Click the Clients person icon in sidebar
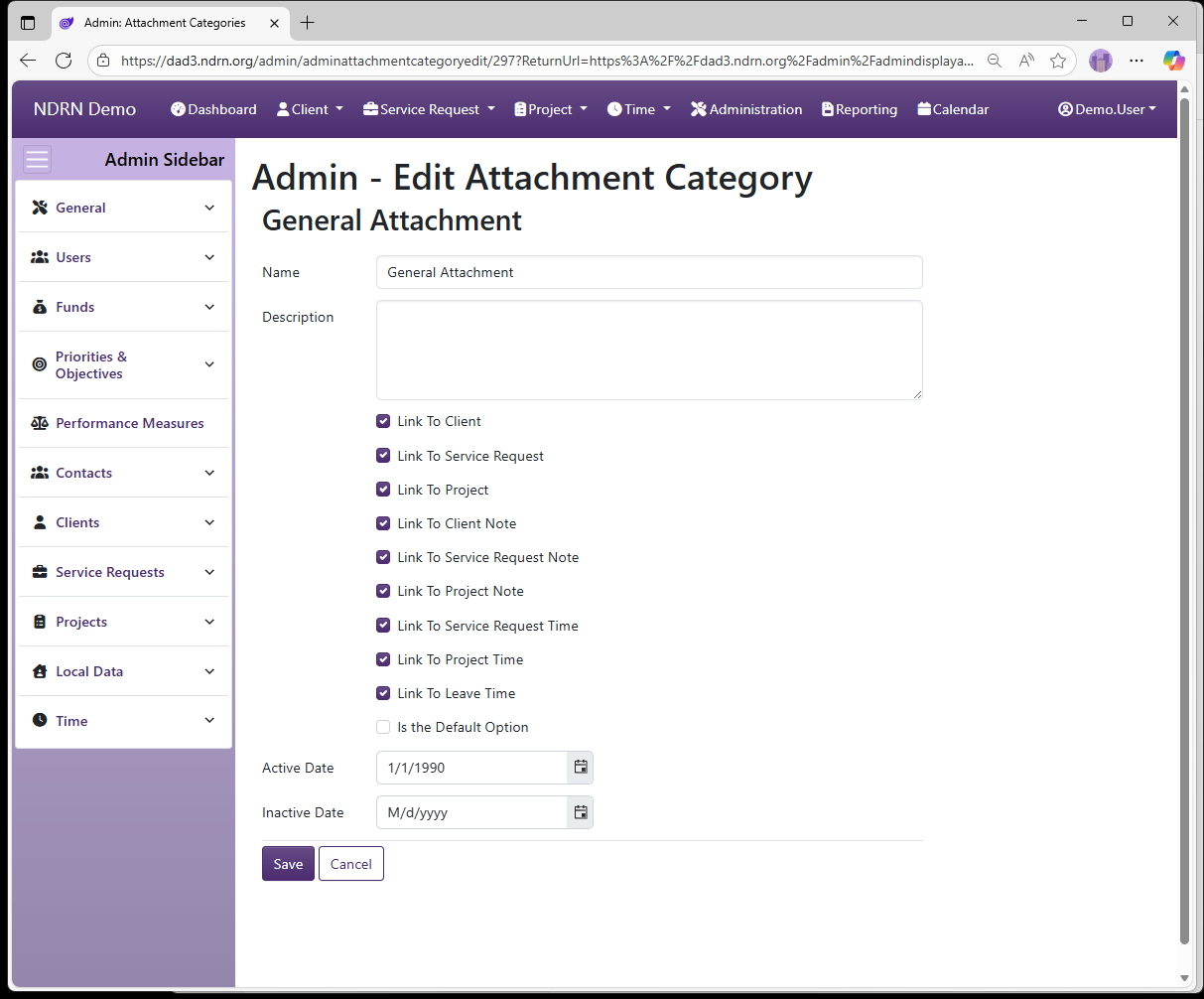Screen dimensions: 1204x999 40,522
